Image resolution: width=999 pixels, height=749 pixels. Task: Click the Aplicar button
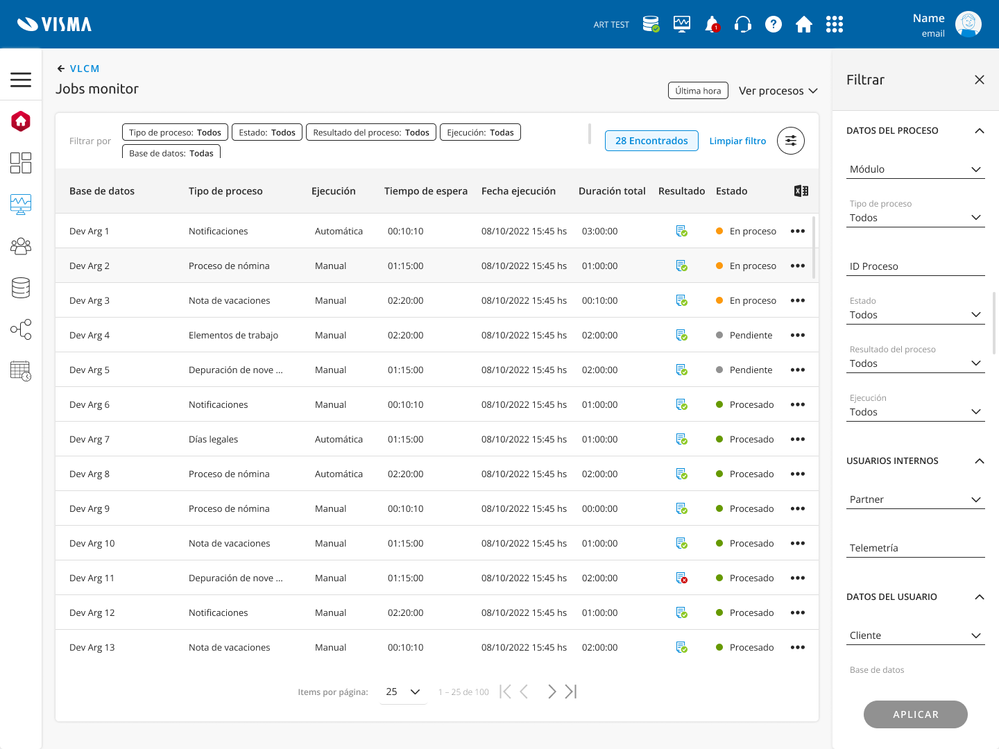click(915, 715)
